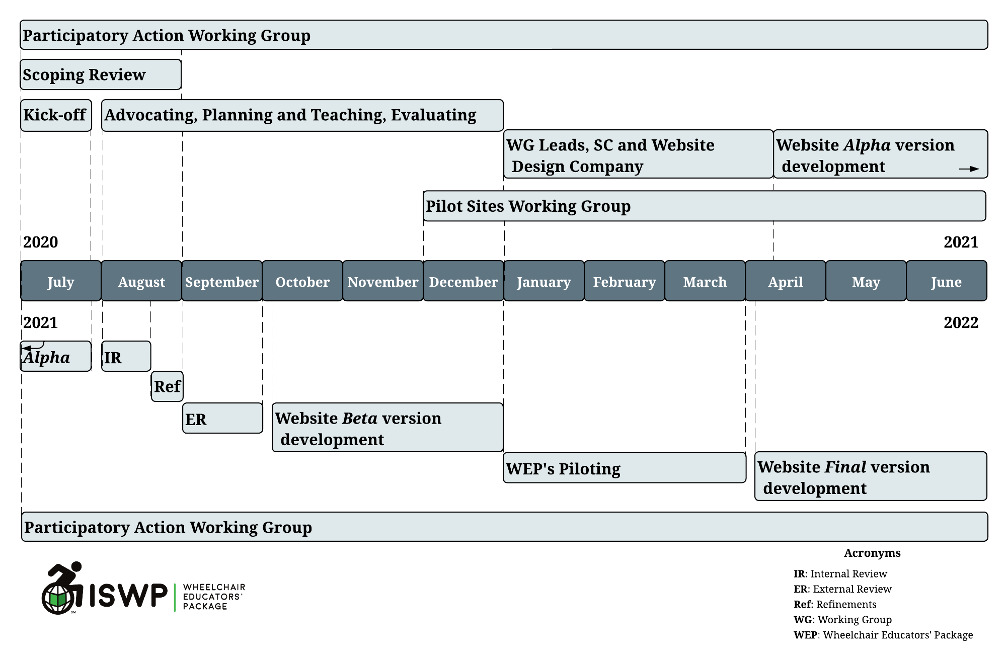The height and width of the screenshot is (664, 1008).
Task: Click the Alpha box under July
Action: [x=56, y=357]
